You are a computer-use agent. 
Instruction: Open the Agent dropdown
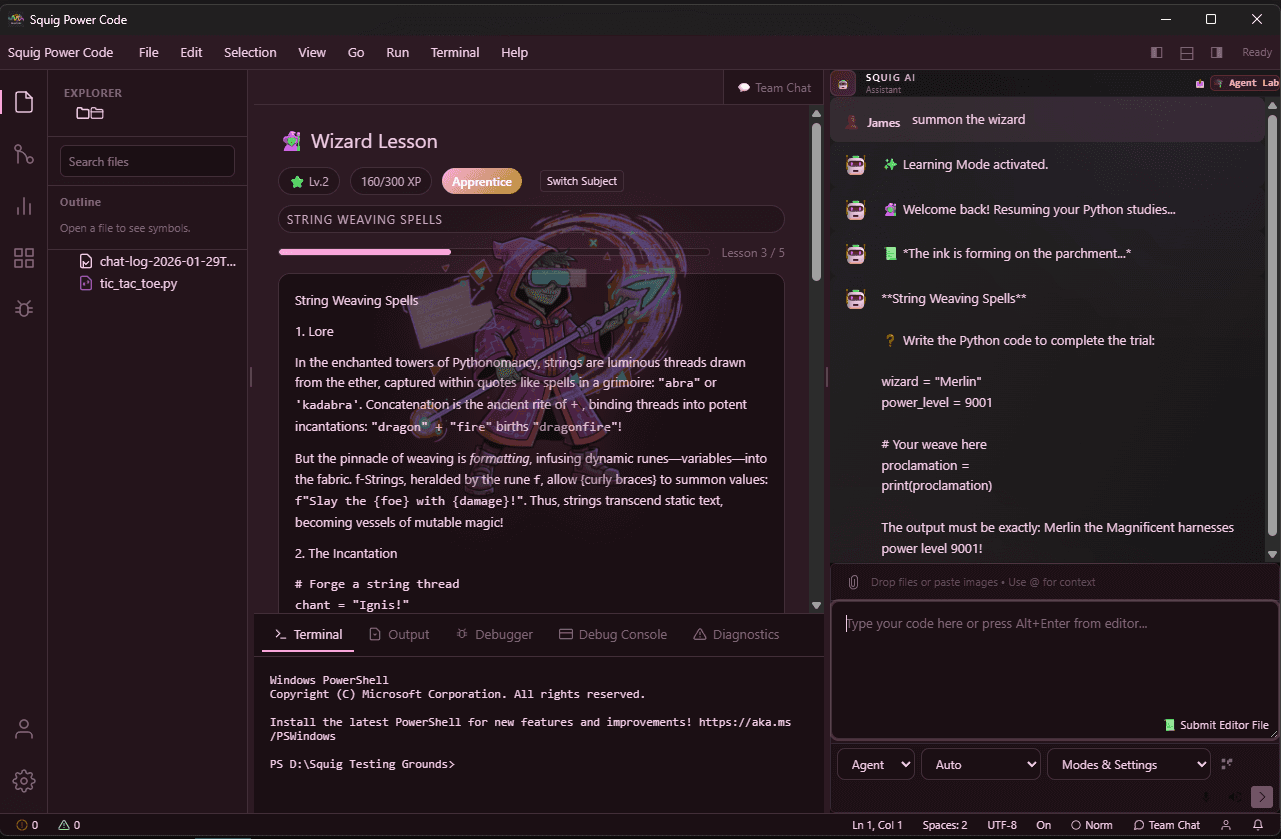875,764
